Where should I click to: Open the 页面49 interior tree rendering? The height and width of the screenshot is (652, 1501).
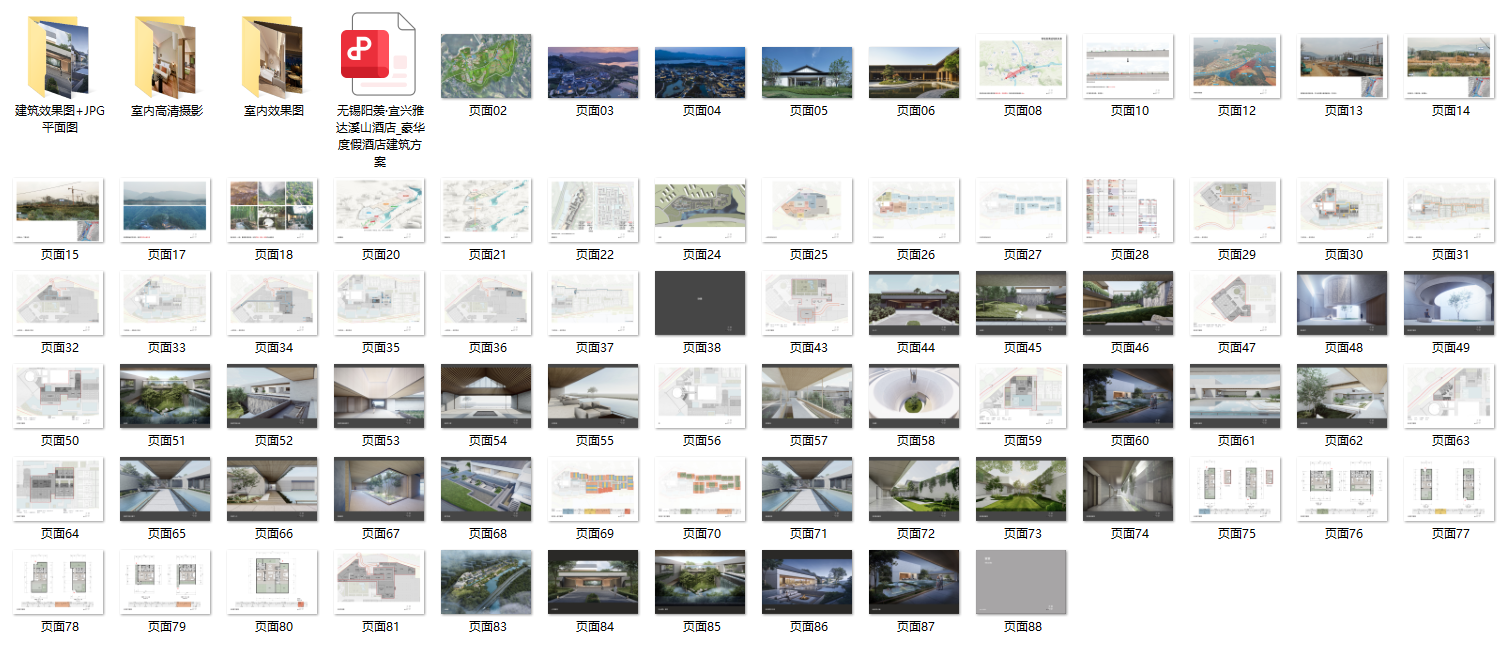click(x=1449, y=301)
